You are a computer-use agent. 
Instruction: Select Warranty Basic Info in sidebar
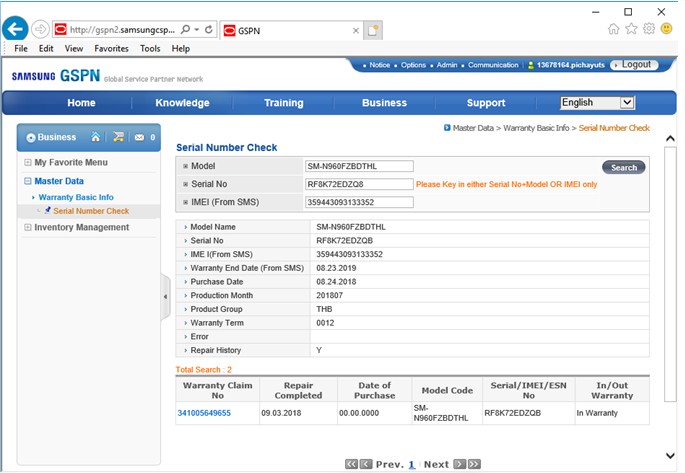click(x=76, y=197)
